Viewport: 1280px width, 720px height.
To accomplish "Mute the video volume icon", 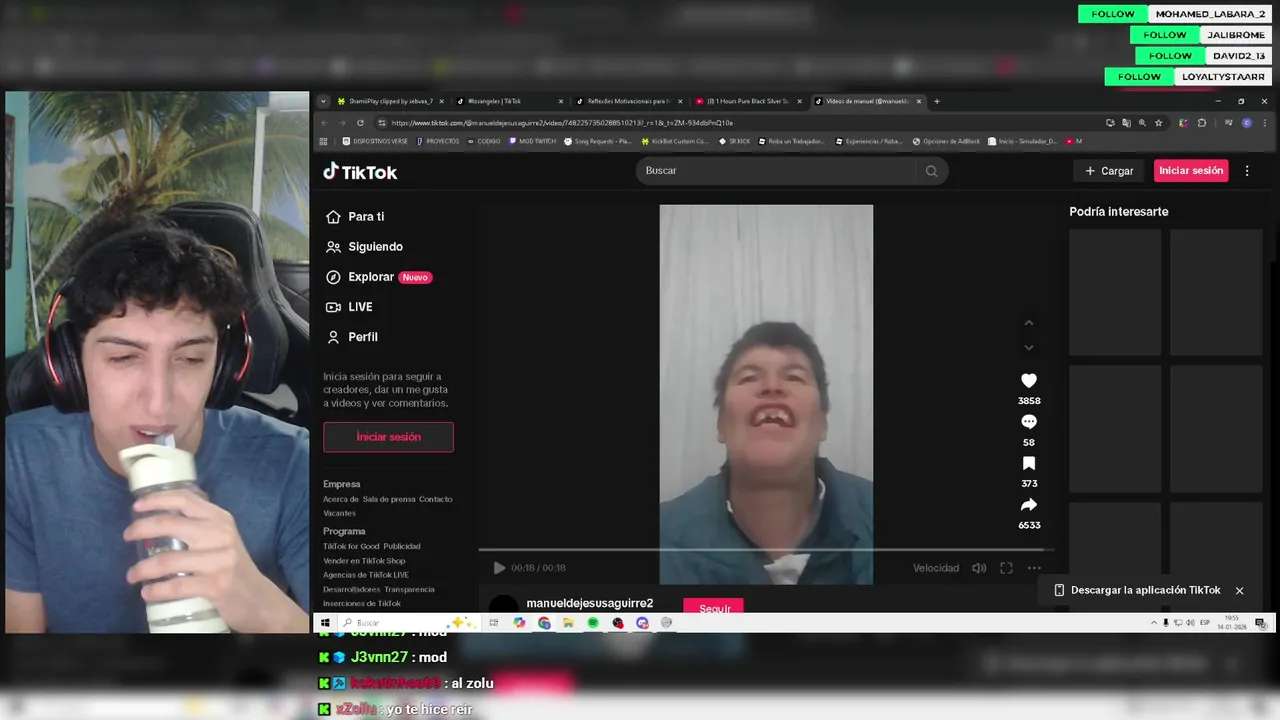I will [x=979, y=568].
